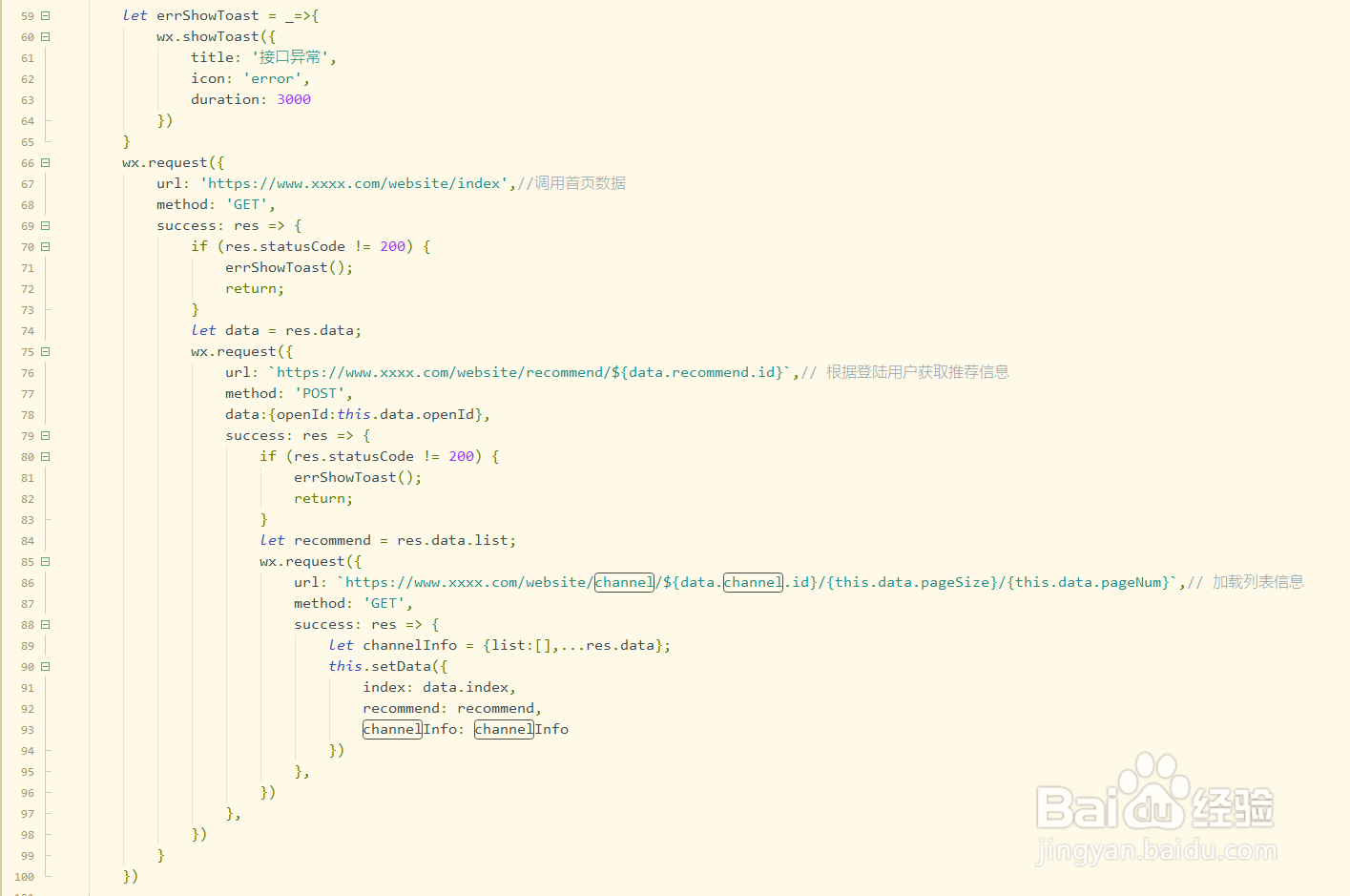Collapse the outer wx.request block at line 66

click(x=45, y=163)
